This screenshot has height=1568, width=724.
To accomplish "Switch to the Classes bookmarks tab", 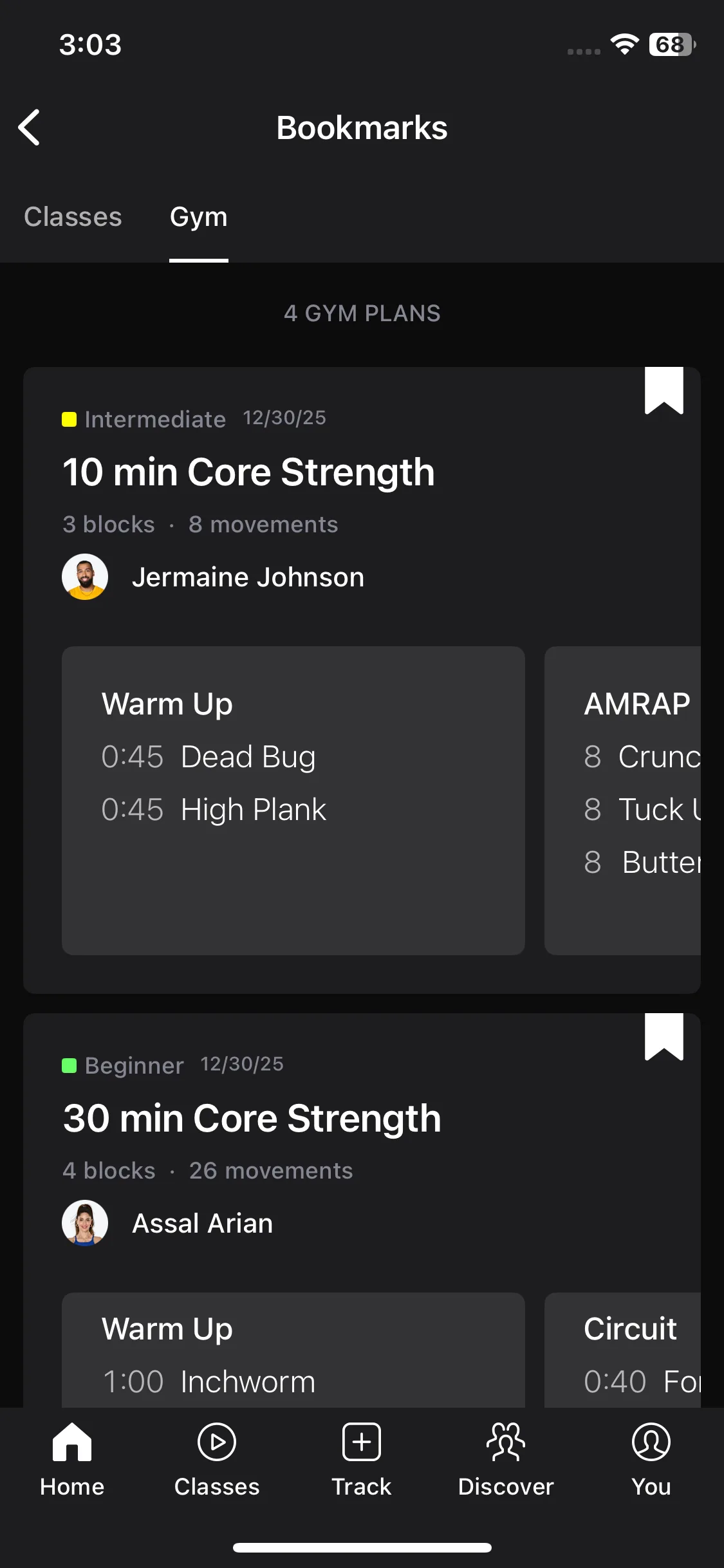I will (73, 218).
